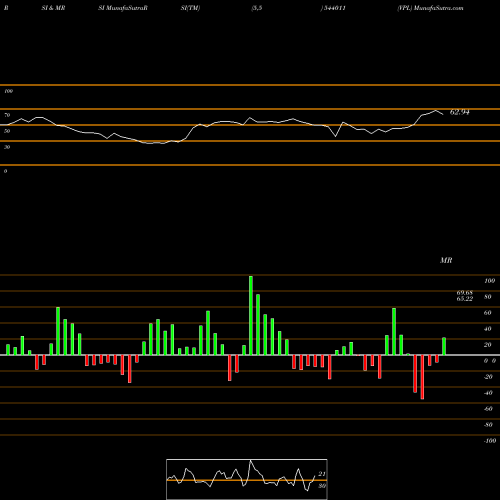This screenshot has height=500, width=500.
Task: Click the RSI 70 axis label
Action: pos(7,115)
